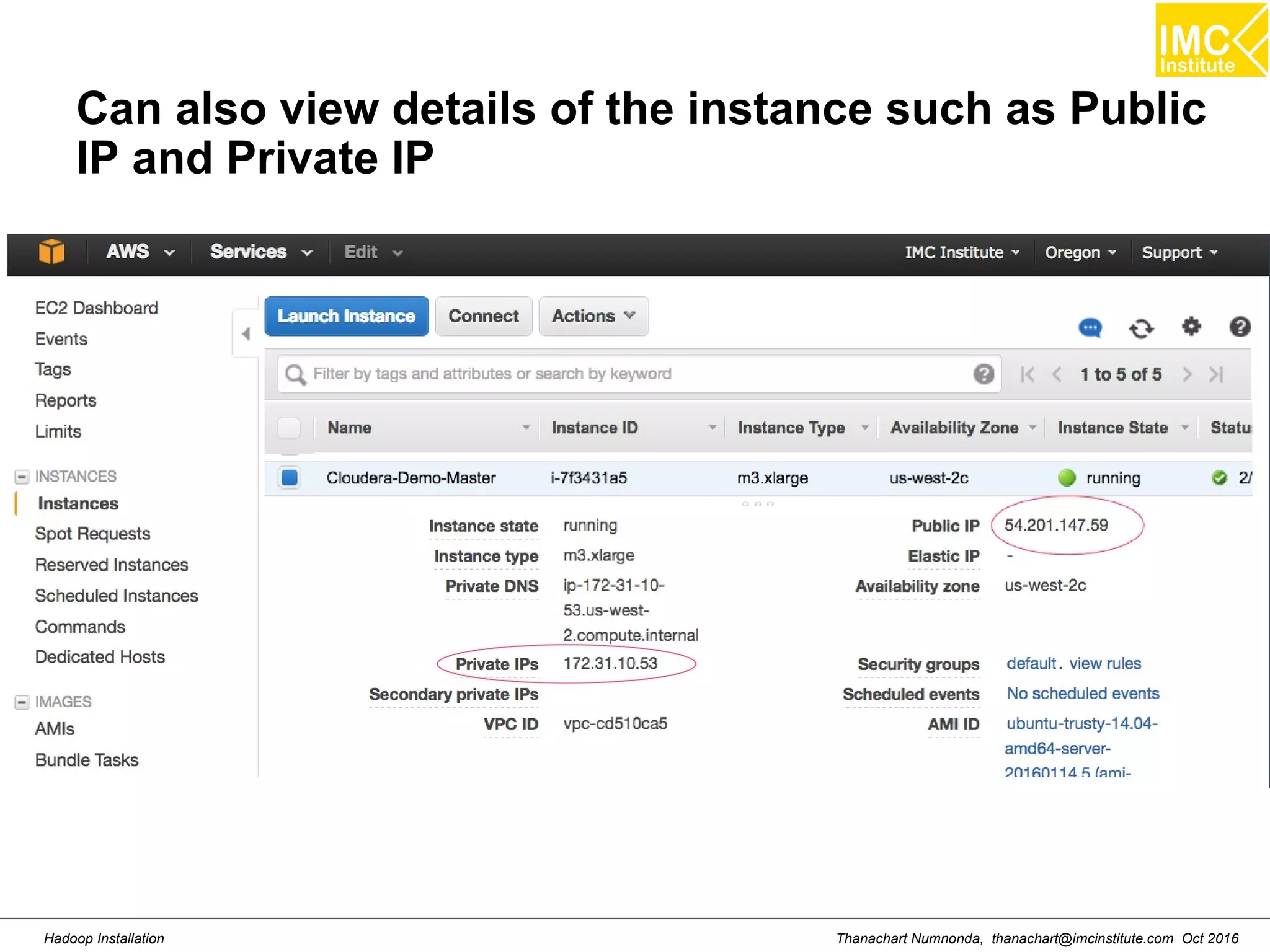Click the magnifier search icon
Viewport: 1270px width, 952px height.
tap(295, 374)
